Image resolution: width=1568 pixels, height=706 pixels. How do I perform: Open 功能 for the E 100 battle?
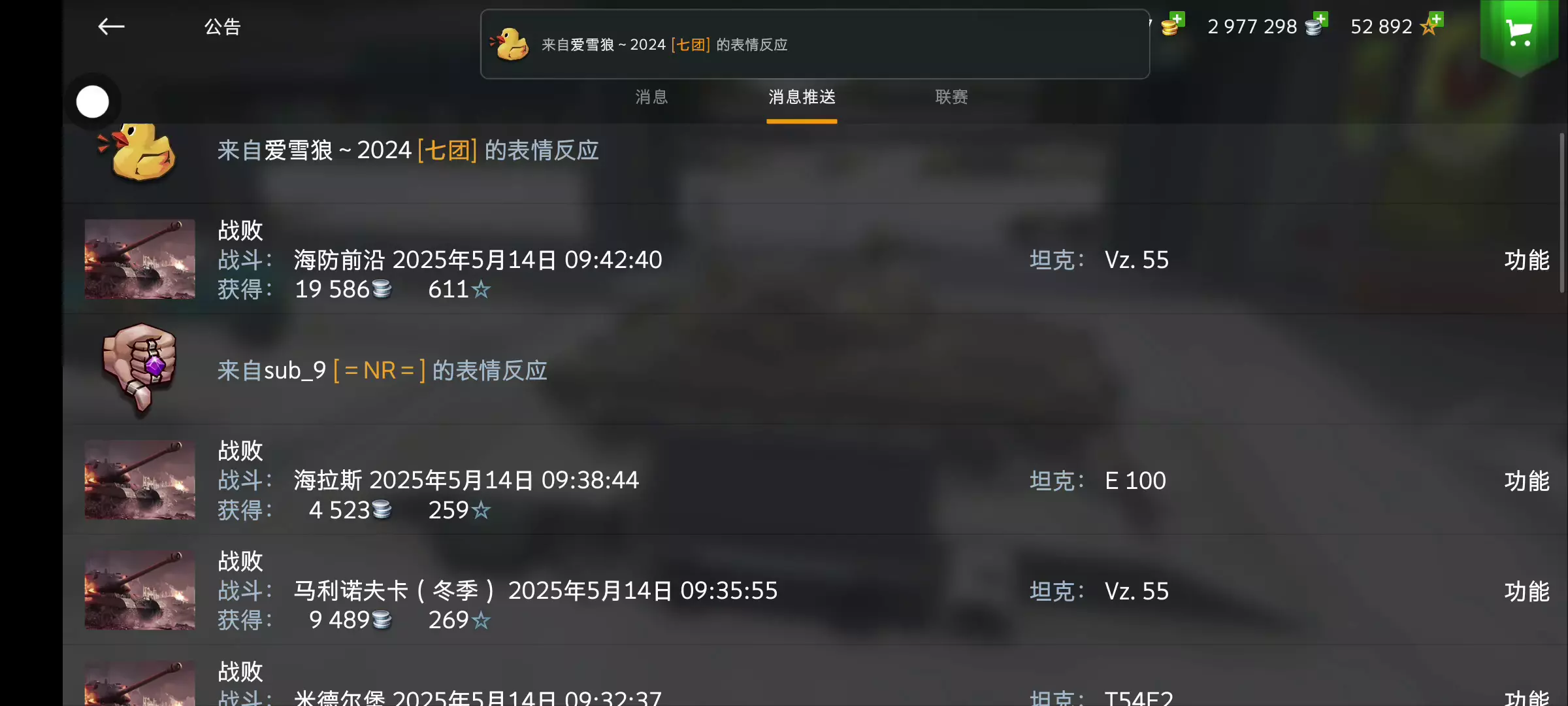[x=1526, y=481]
